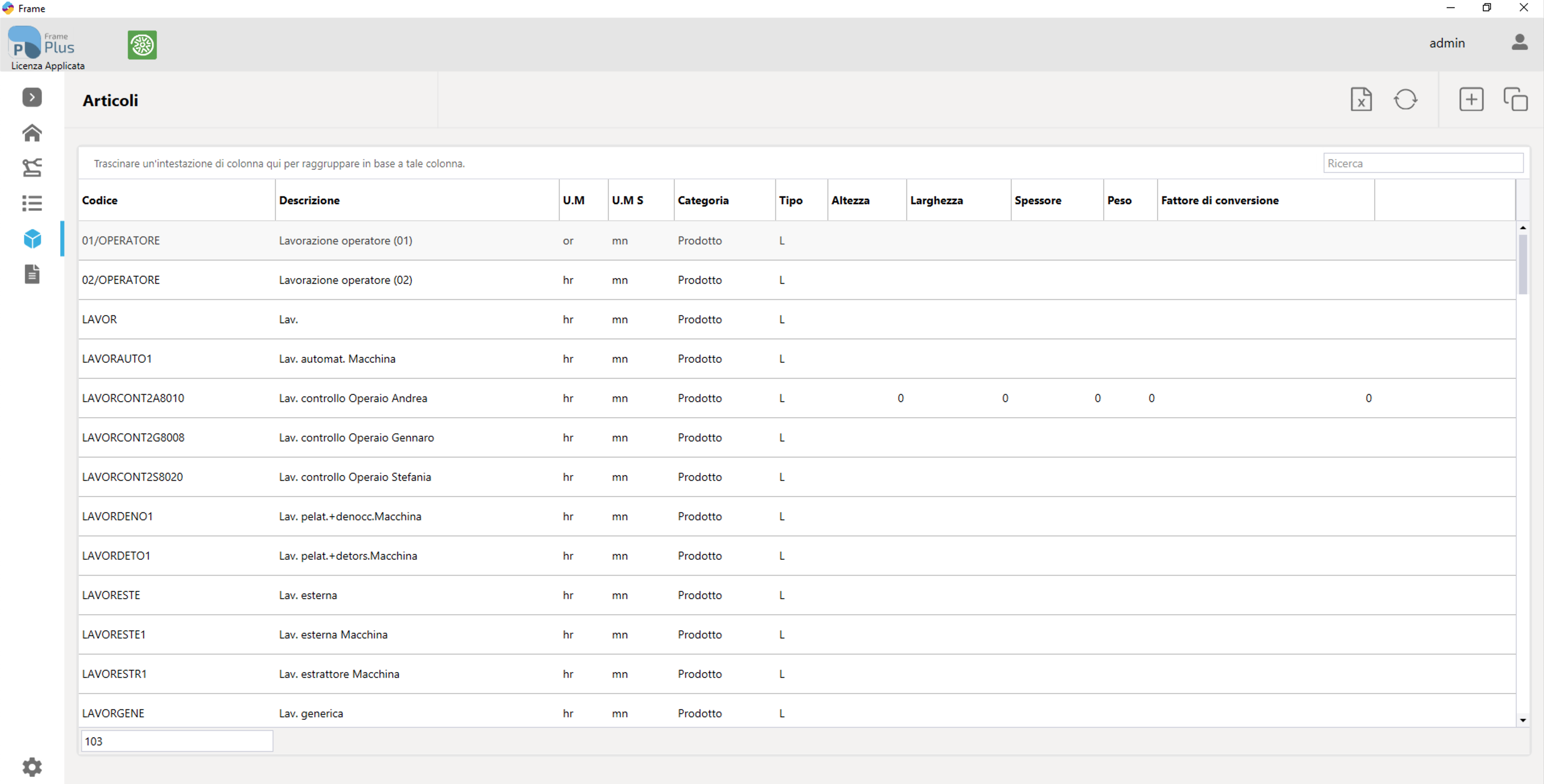Screen dimensions: 1544x784
Task: Select row LAVORDENO1
Action: click(x=797, y=516)
